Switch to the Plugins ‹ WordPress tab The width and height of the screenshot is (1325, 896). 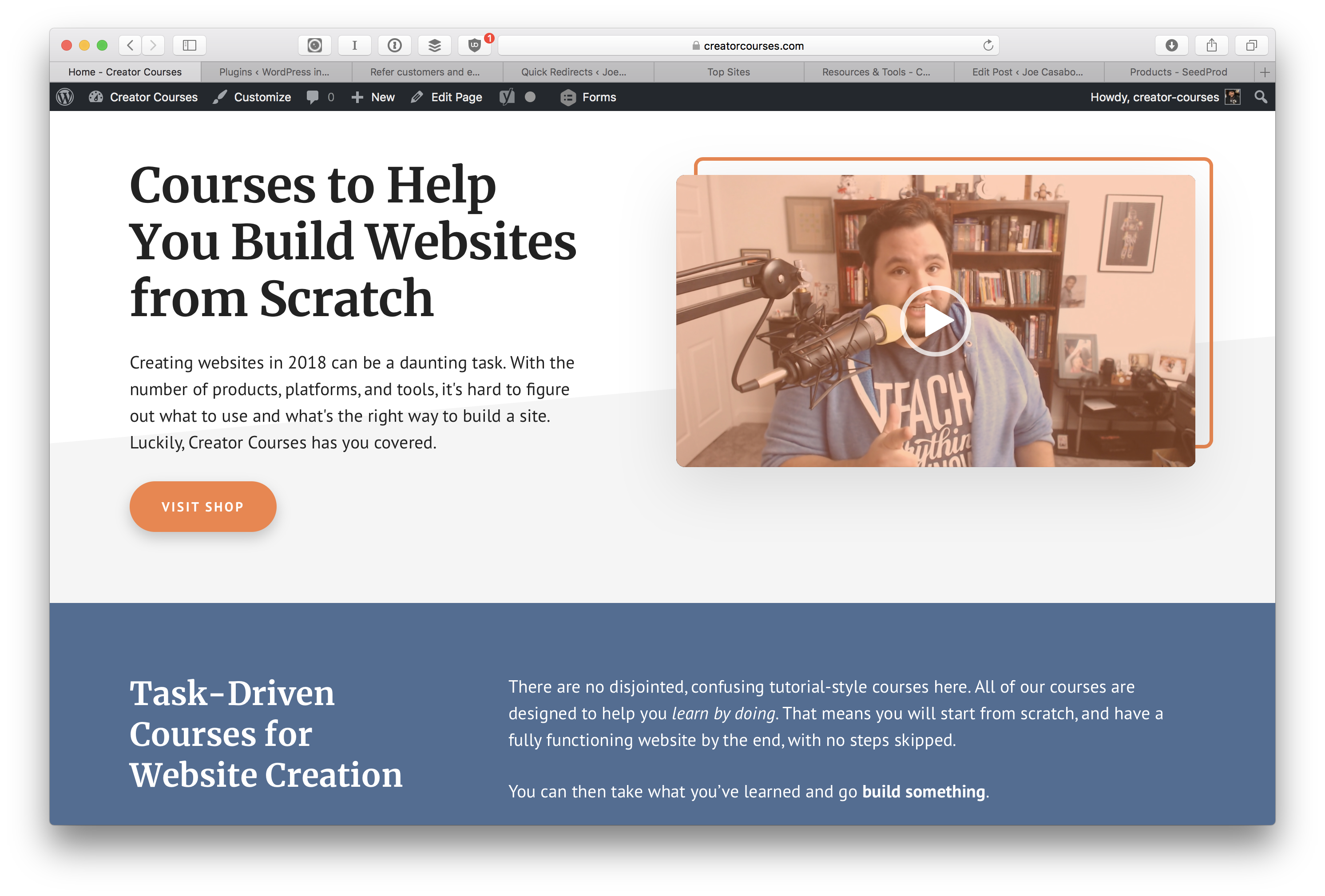click(275, 72)
